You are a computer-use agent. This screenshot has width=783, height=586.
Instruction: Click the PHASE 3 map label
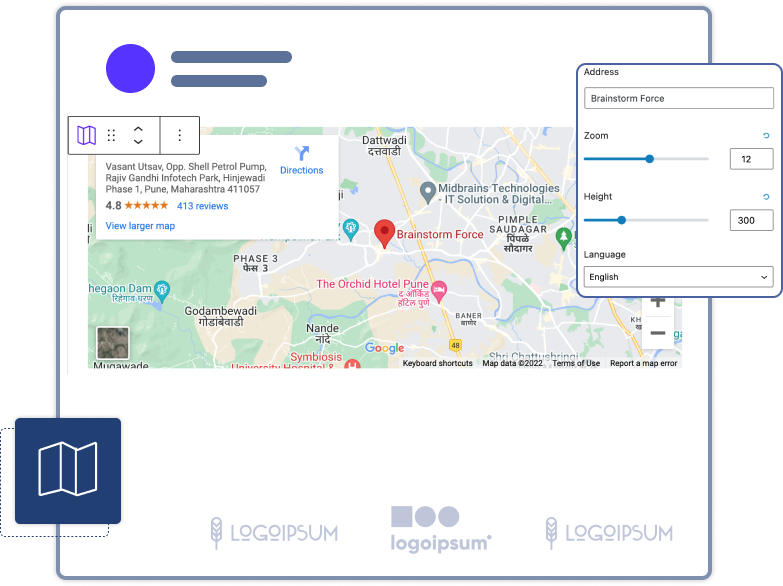tap(255, 263)
